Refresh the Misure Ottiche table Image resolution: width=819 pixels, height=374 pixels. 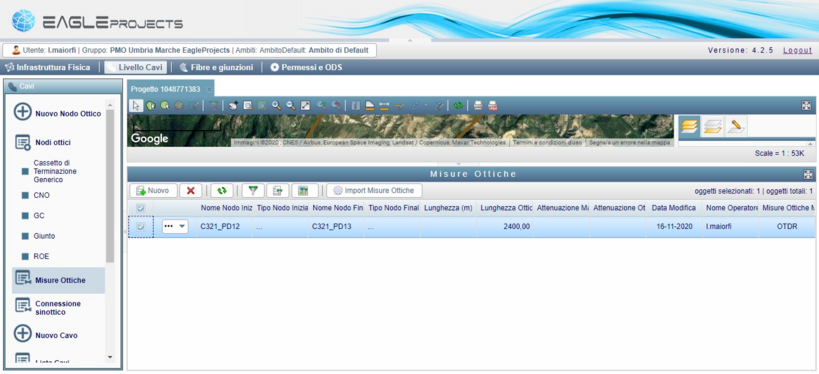point(222,191)
